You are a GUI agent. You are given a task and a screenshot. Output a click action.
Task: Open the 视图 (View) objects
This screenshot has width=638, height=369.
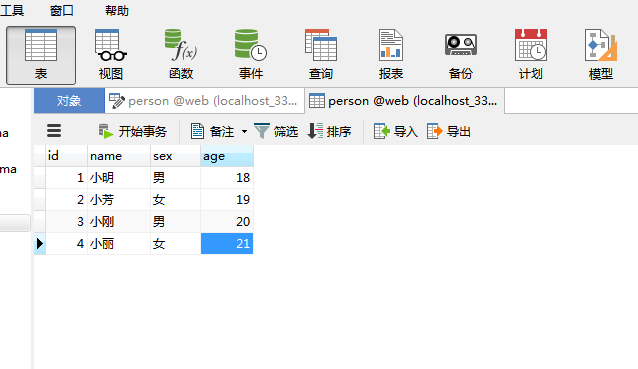pos(111,55)
